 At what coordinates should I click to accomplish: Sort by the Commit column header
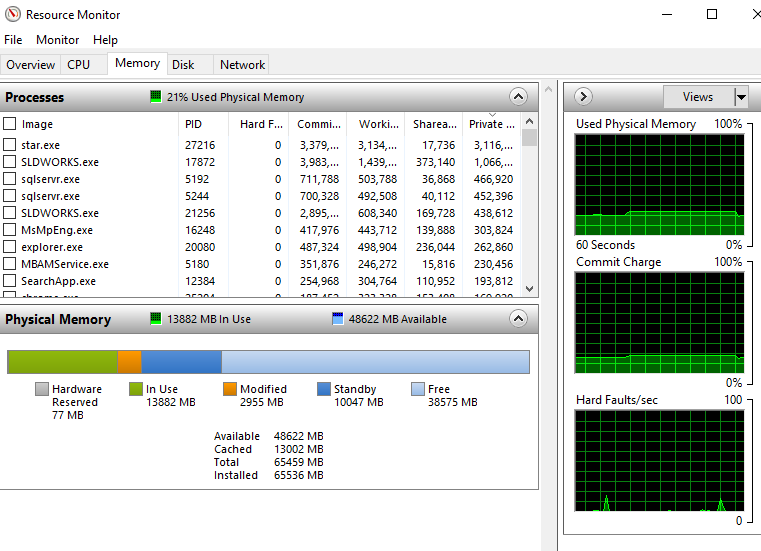click(318, 124)
